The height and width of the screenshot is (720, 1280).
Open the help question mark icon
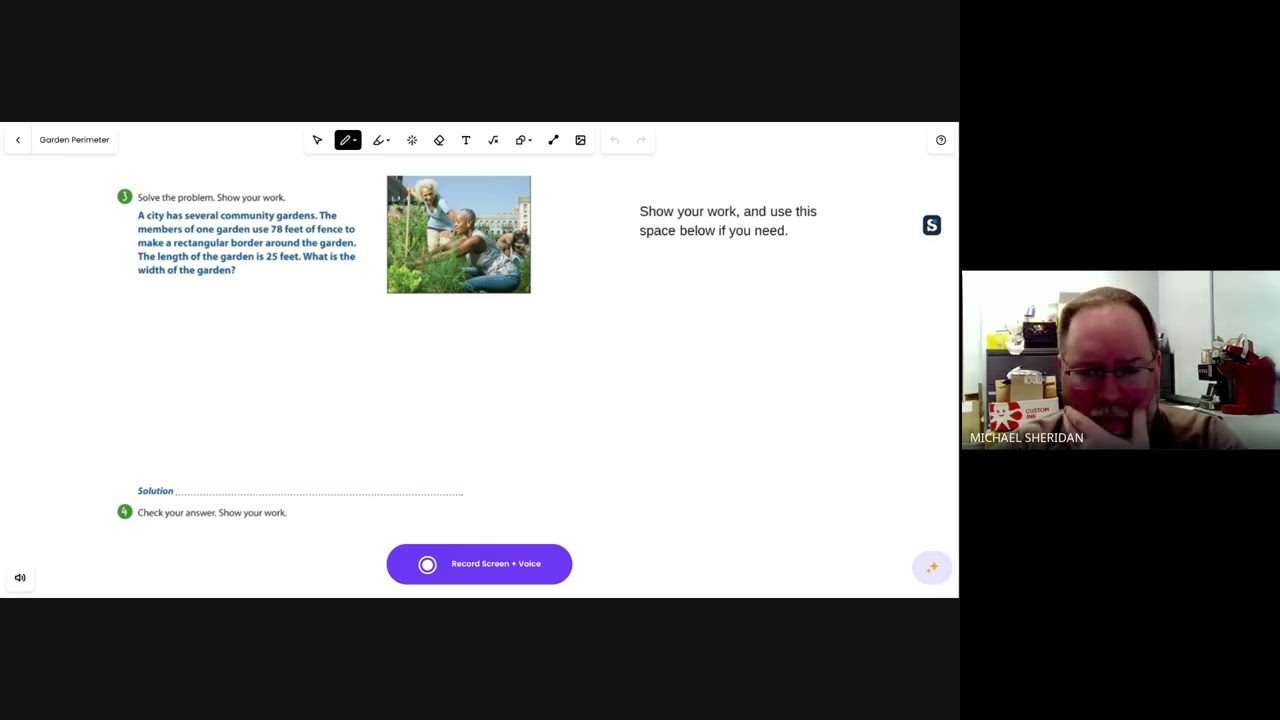point(941,140)
